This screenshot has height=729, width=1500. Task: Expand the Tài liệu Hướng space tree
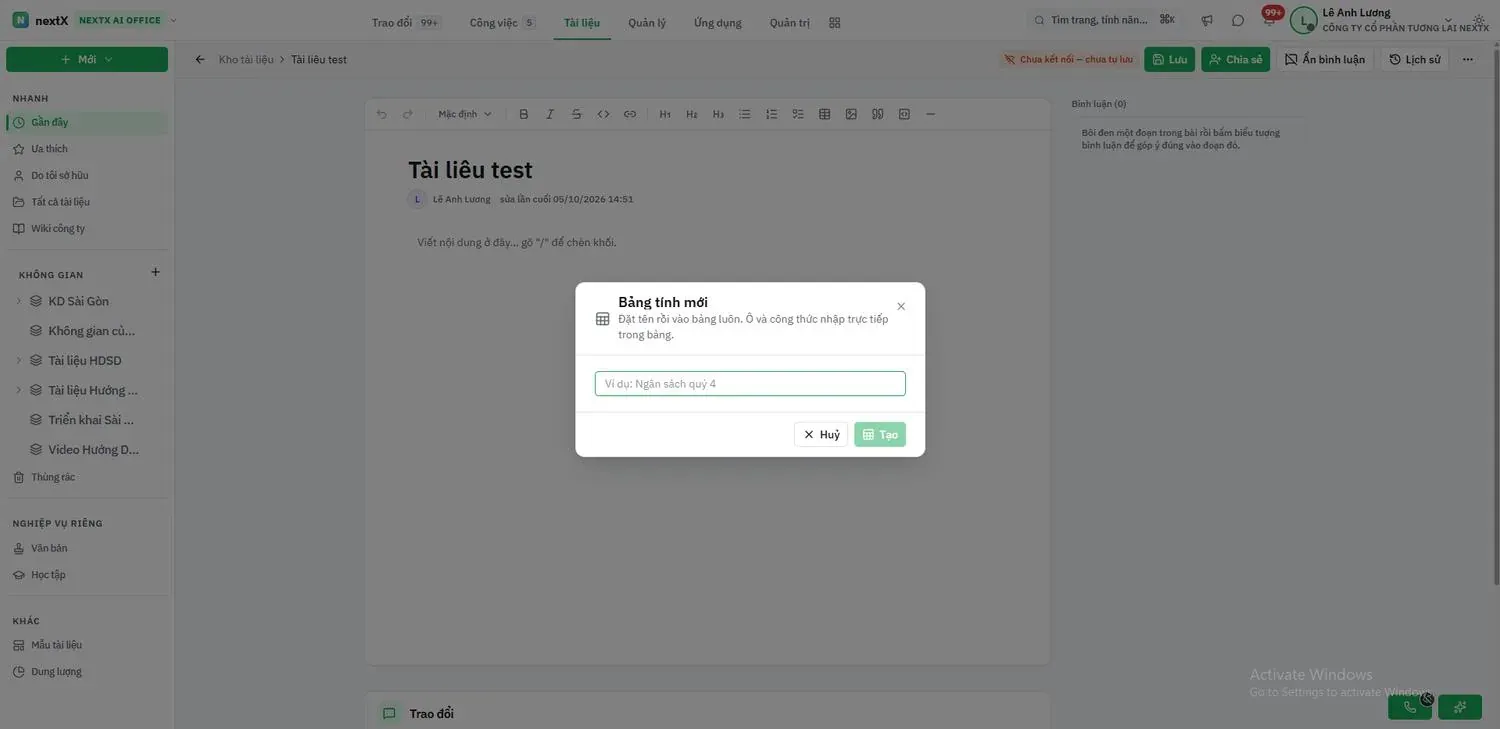pos(19,390)
